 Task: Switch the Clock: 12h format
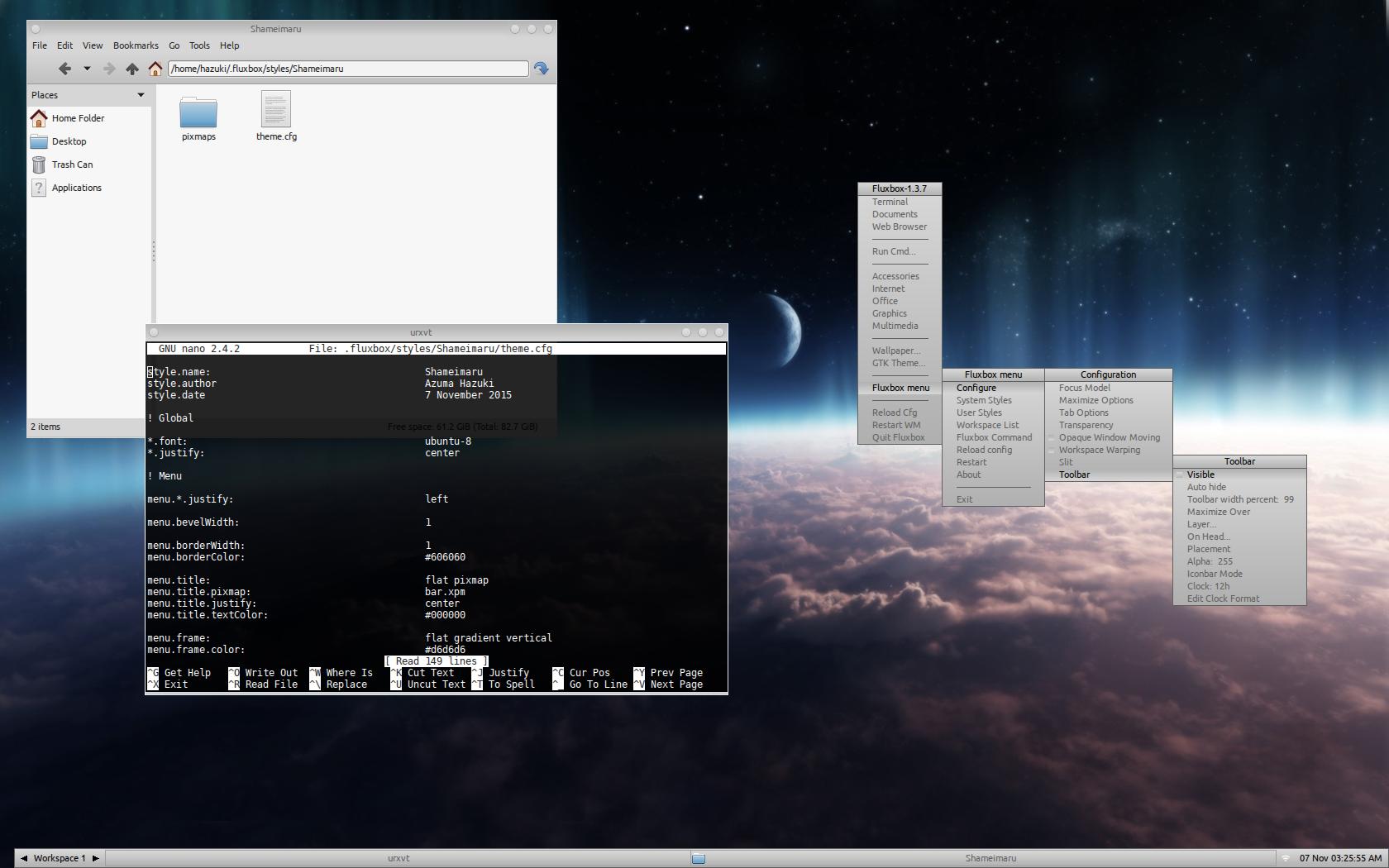[x=1239, y=586]
